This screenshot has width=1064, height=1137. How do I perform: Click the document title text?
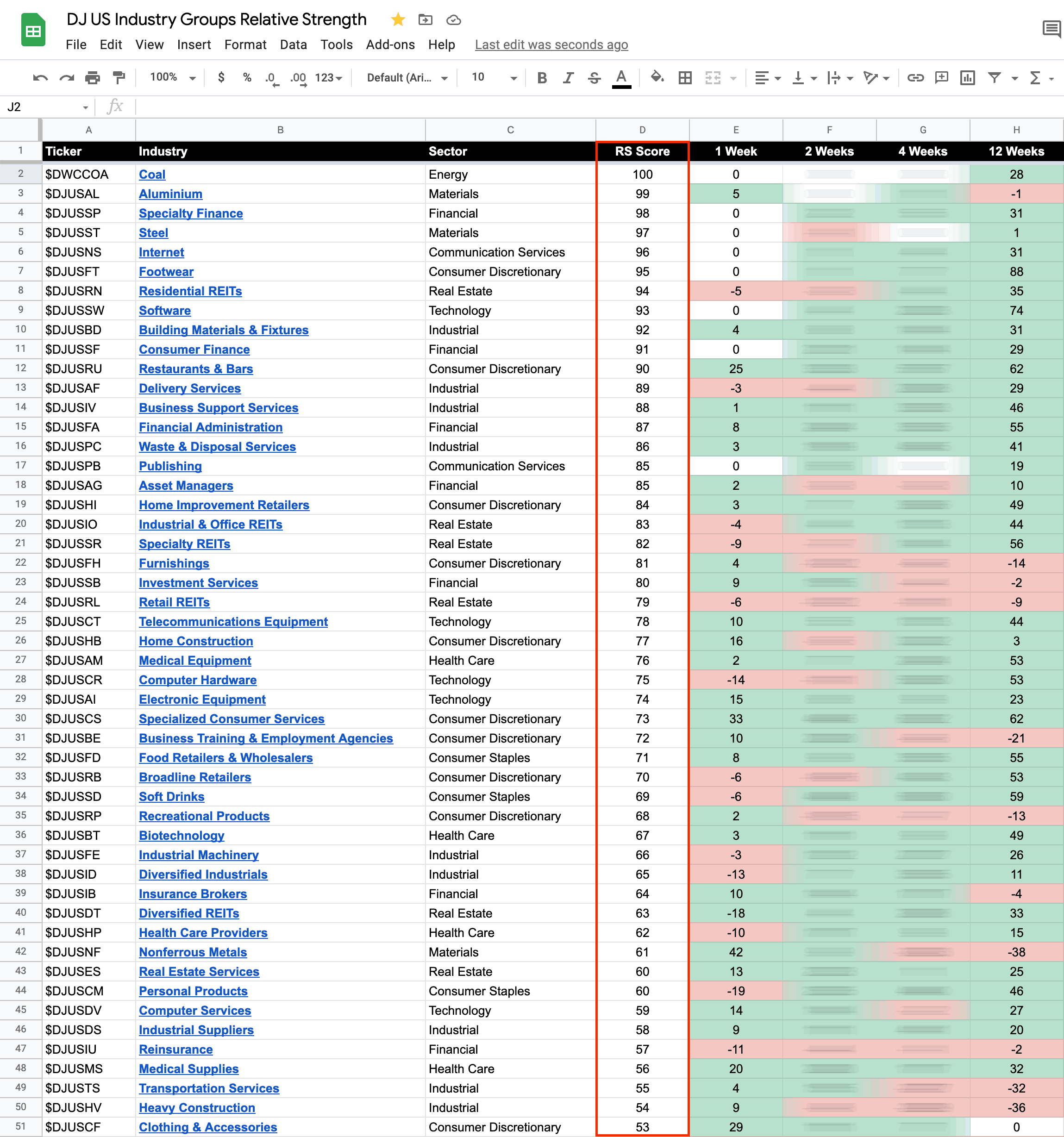pyautogui.click(x=216, y=19)
